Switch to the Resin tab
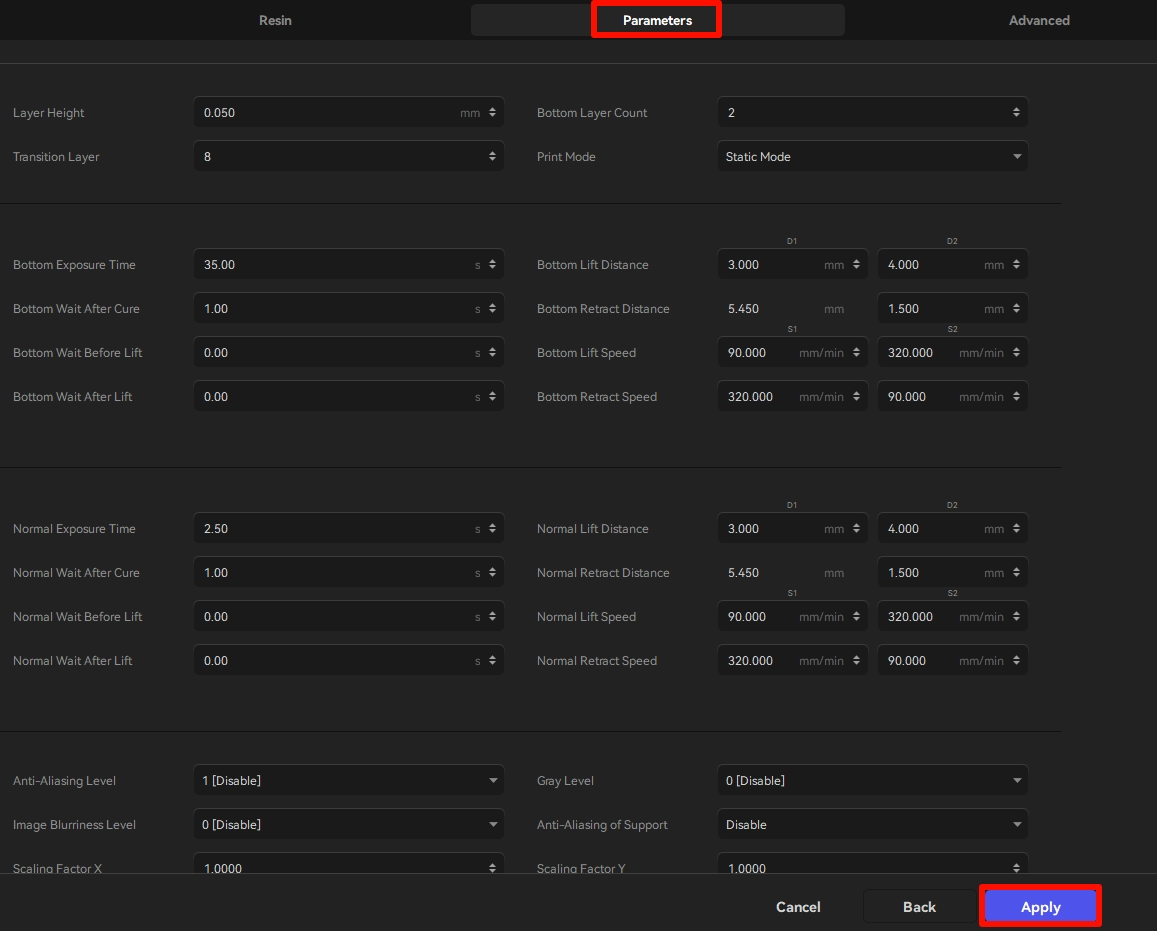Image resolution: width=1157 pixels, height=931 pixels. coord(275,20)
